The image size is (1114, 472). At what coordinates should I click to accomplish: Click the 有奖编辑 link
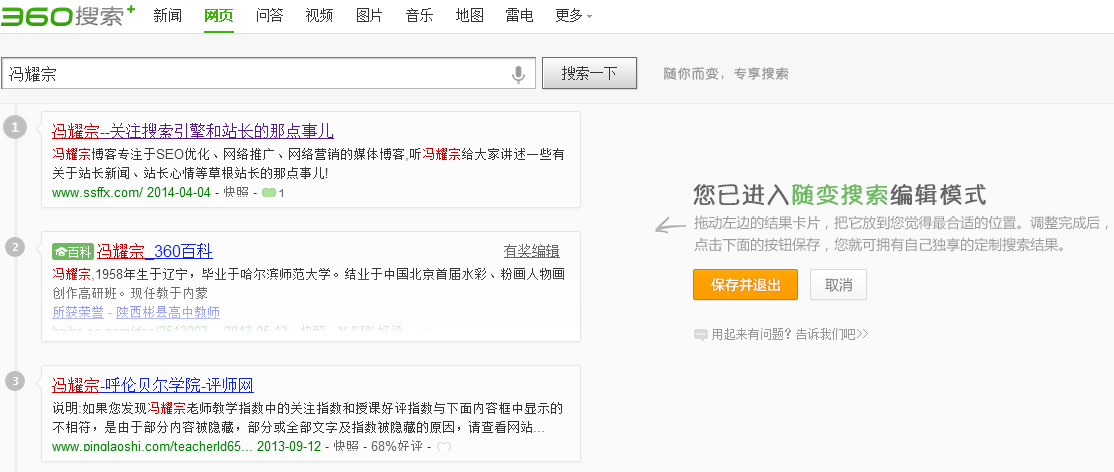(x=531, y=252)
